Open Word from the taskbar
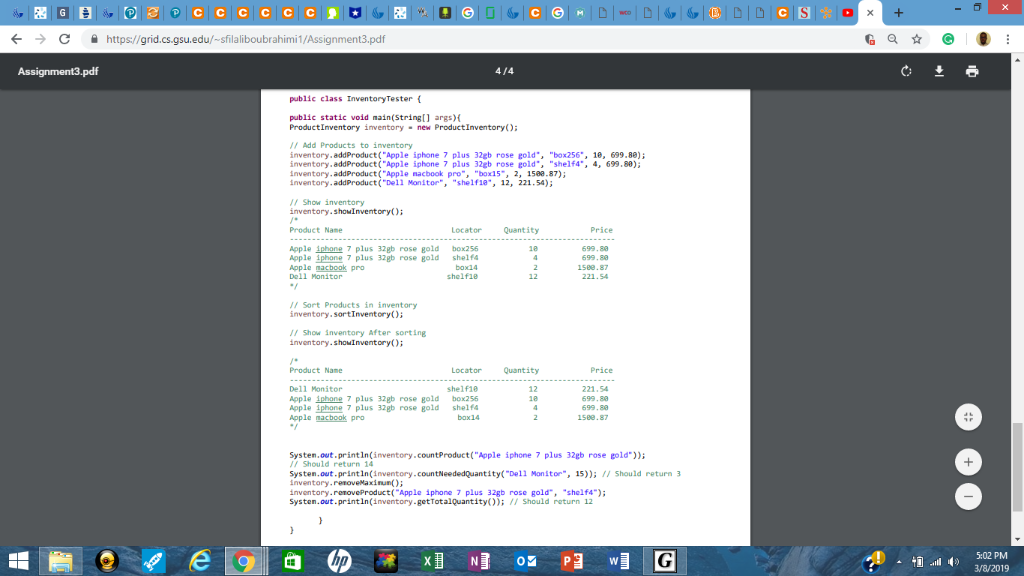 (619, 560)
